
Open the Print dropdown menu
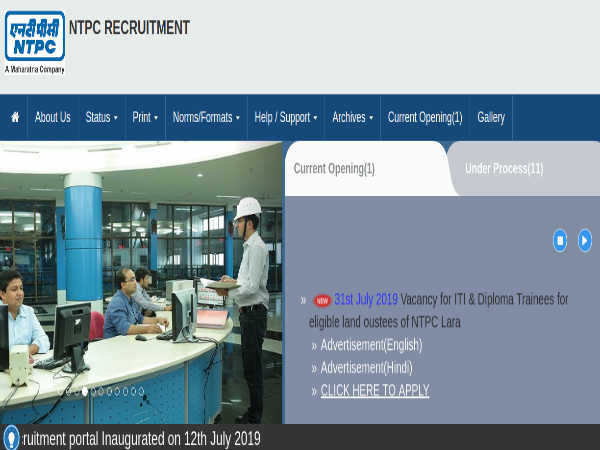click(145, 117)
